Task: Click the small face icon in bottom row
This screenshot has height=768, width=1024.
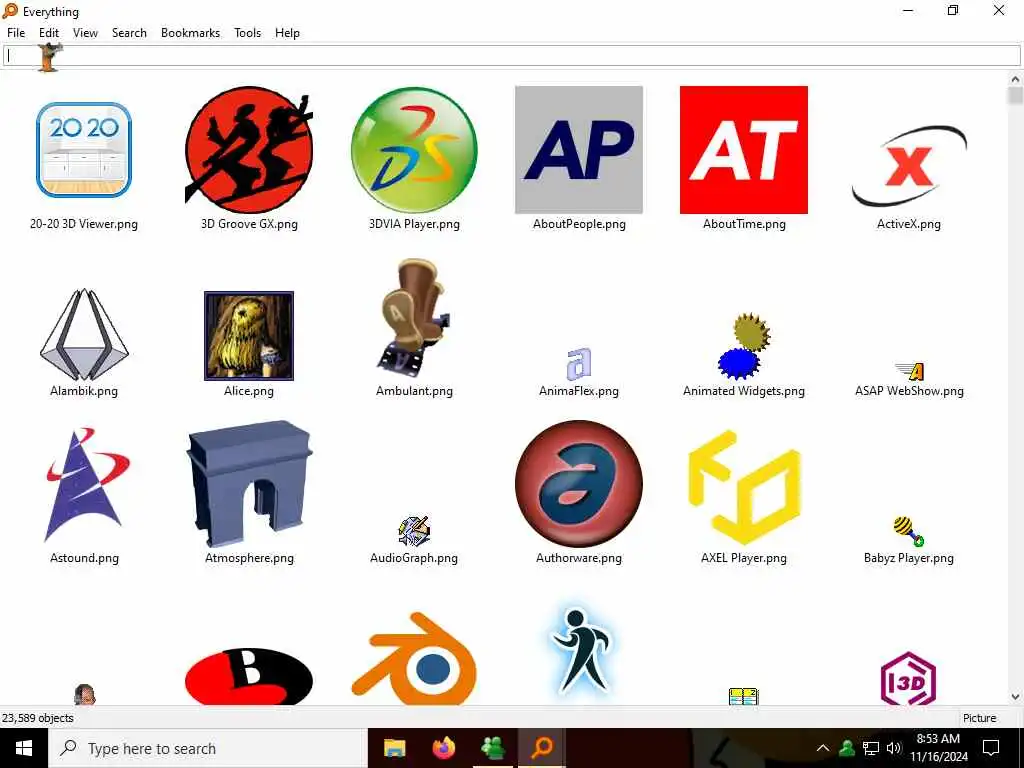Action: pos(84,694)
